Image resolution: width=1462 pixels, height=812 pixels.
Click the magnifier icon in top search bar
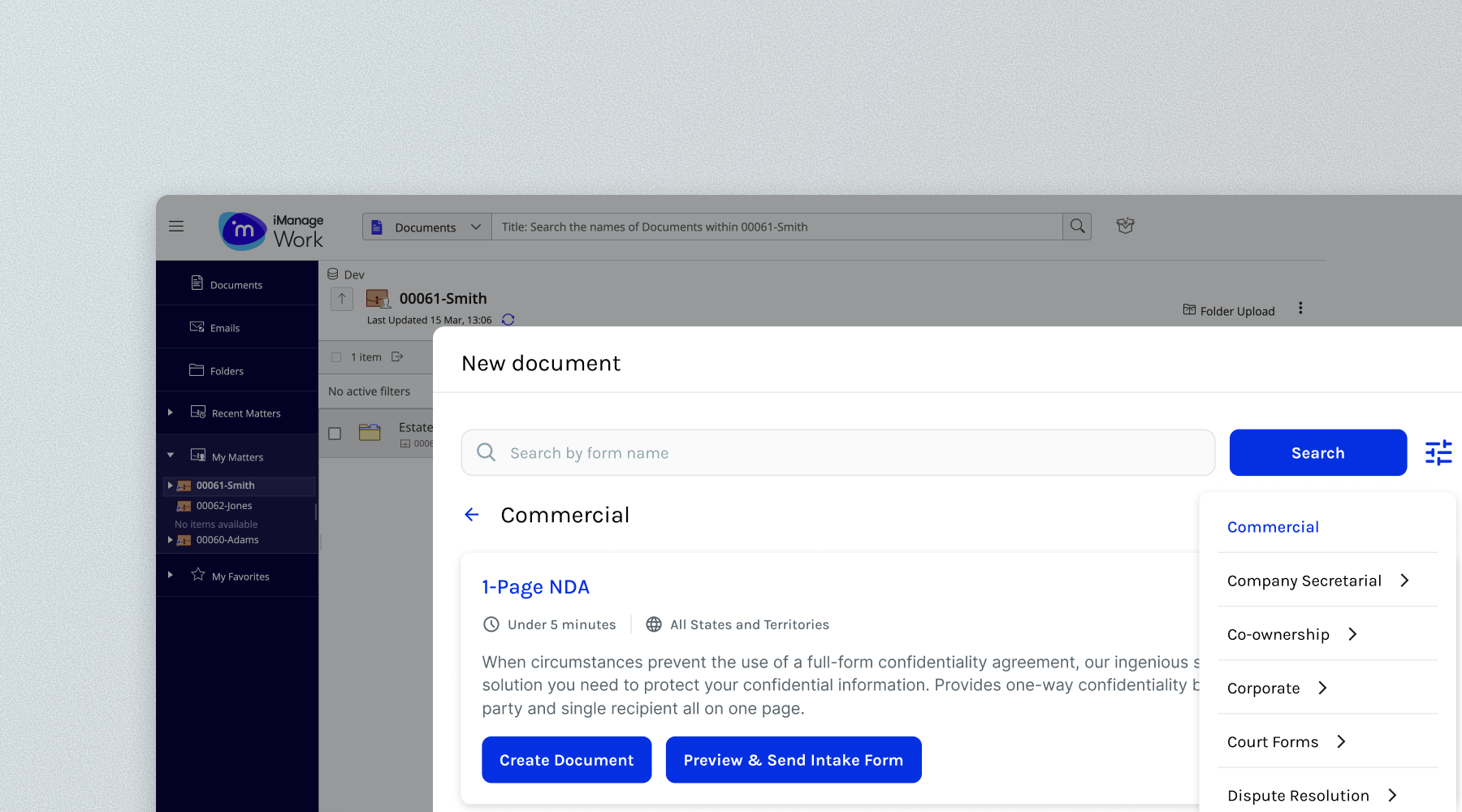pyautogui.click(x=1077, y=227)
